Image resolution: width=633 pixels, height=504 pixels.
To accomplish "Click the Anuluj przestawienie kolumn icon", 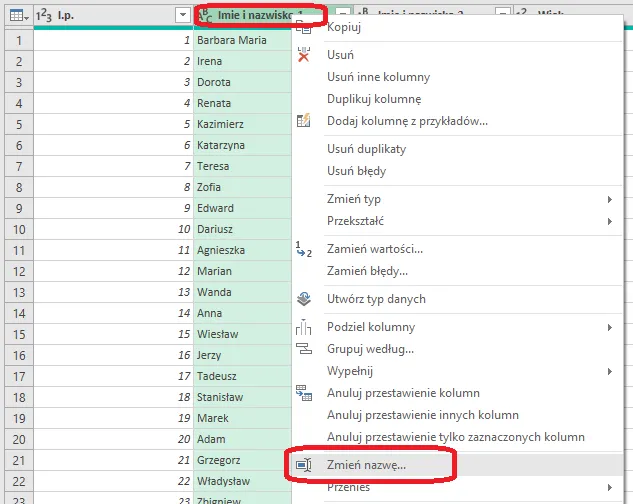I will (x=305, y=393).
